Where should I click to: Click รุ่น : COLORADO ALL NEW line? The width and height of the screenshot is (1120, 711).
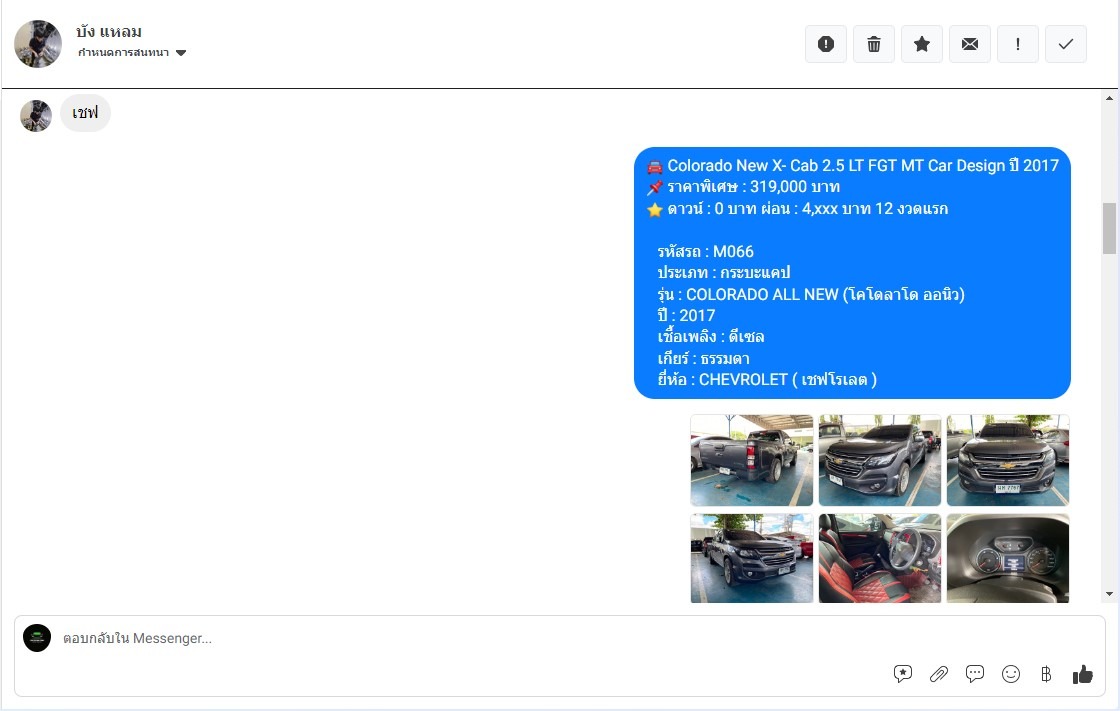811,294
